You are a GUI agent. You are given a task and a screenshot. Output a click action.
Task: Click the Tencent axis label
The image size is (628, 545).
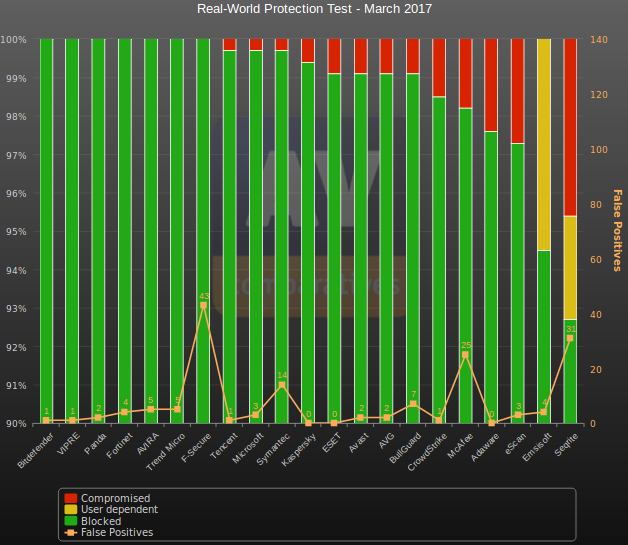pos(224,446)
